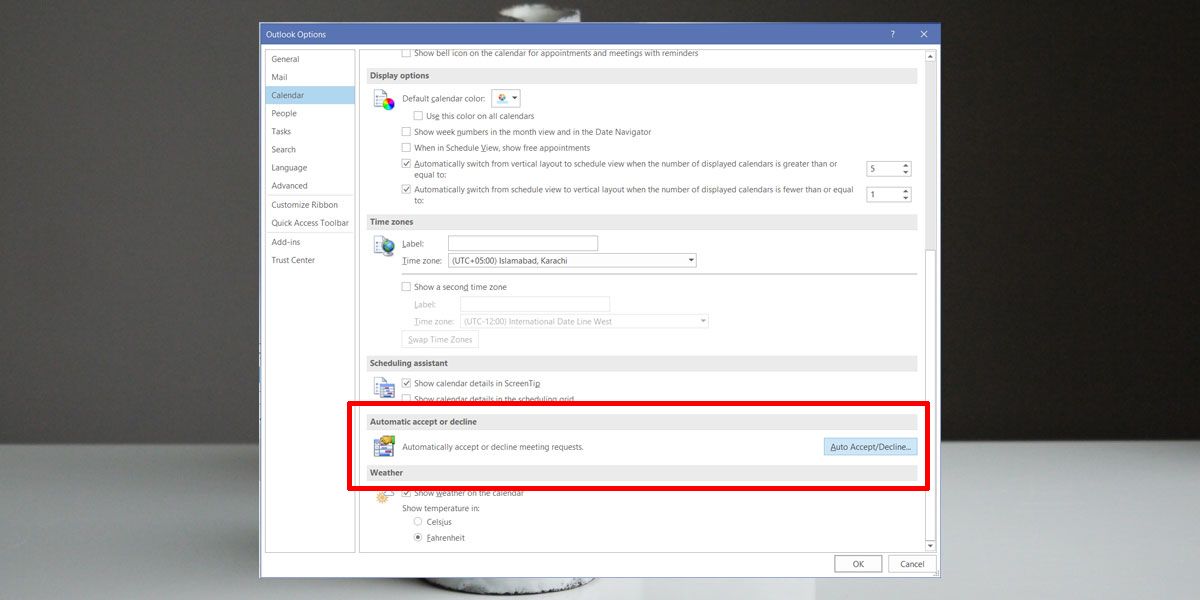Select the Celsius radio button

tap(418, 521)
